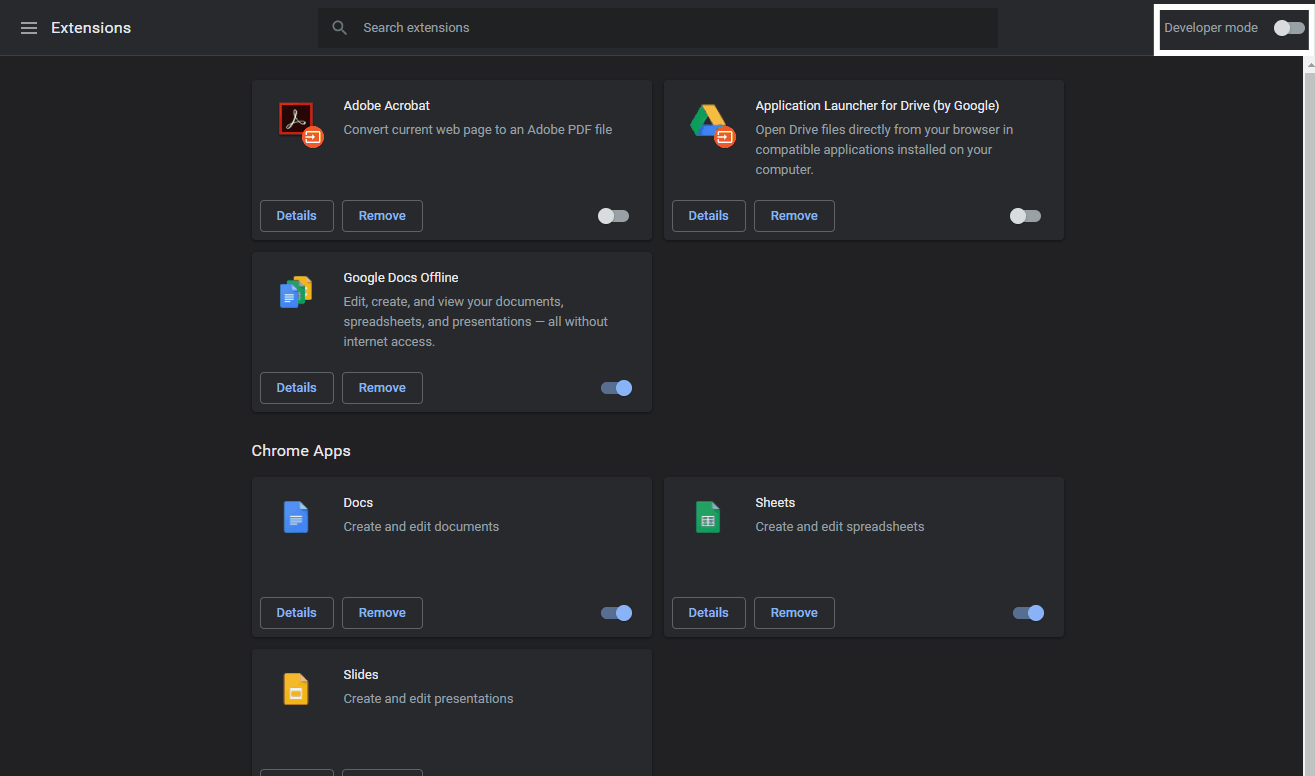Screen dimensions: 1315x776
Task: Click the search magnifier icon
Action: pyautogui.click(x=340, y=28)
